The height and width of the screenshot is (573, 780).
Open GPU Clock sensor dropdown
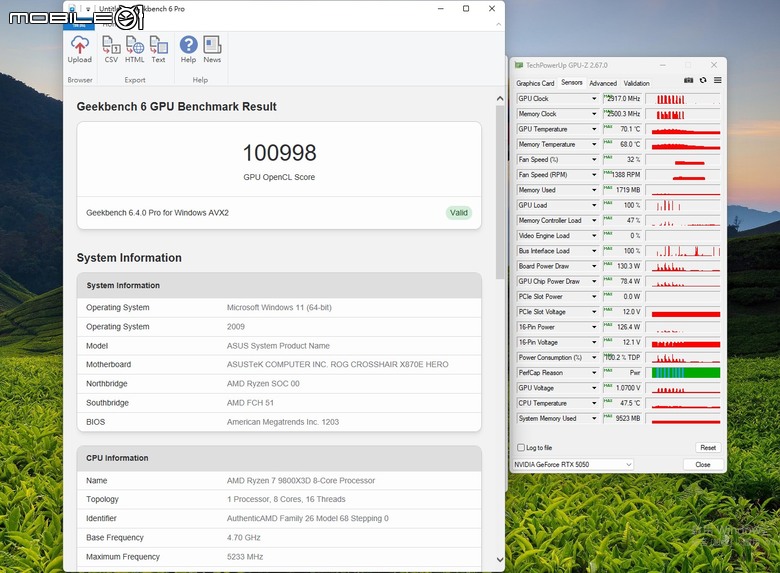(x=594, y=98)
